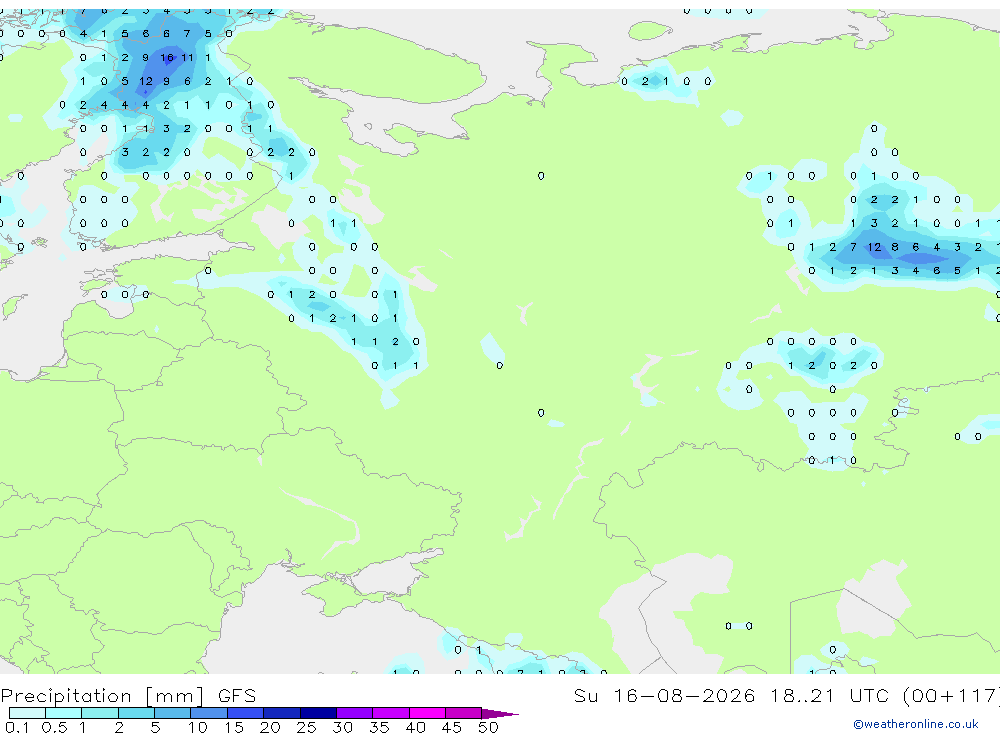
Task: Click the 'Su 16-08-2026 18..21 UTC' date label
Action: coord(732,695)
